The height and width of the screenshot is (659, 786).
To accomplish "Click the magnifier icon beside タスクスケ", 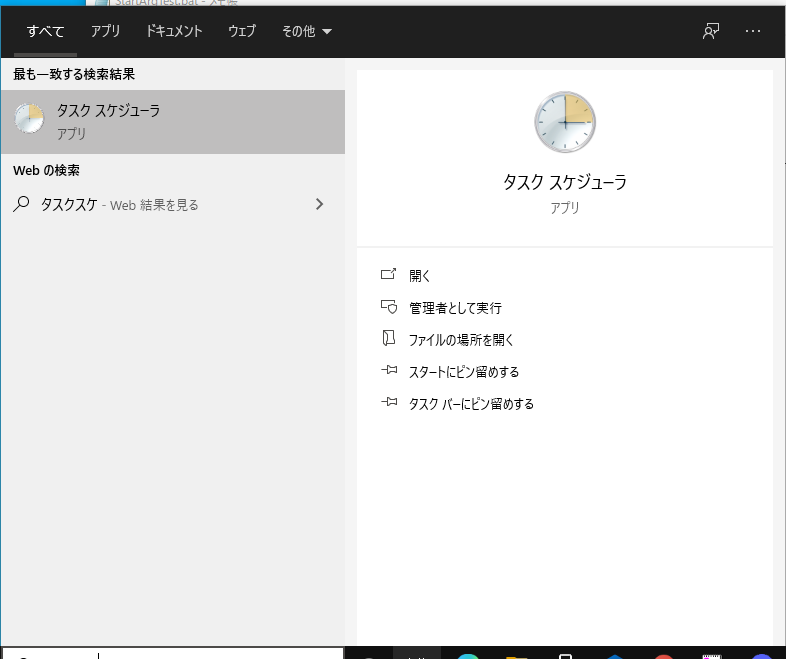I will pyautogui.click(x=21, y=204).
